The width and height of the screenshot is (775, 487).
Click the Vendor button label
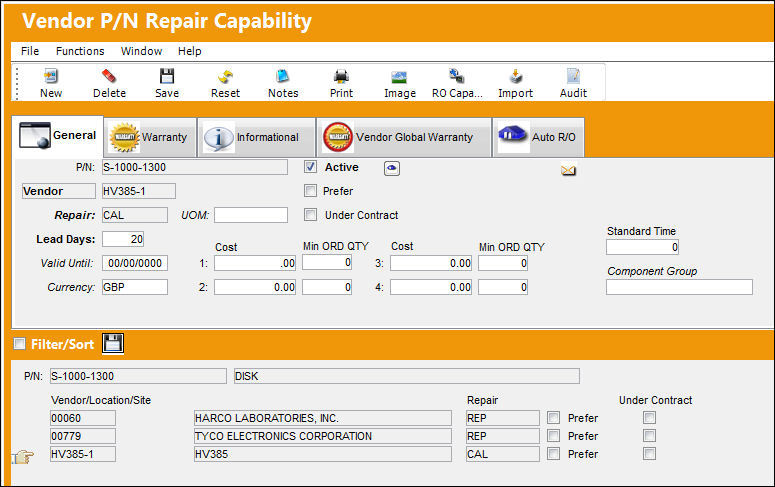click(x=58, y=191)
